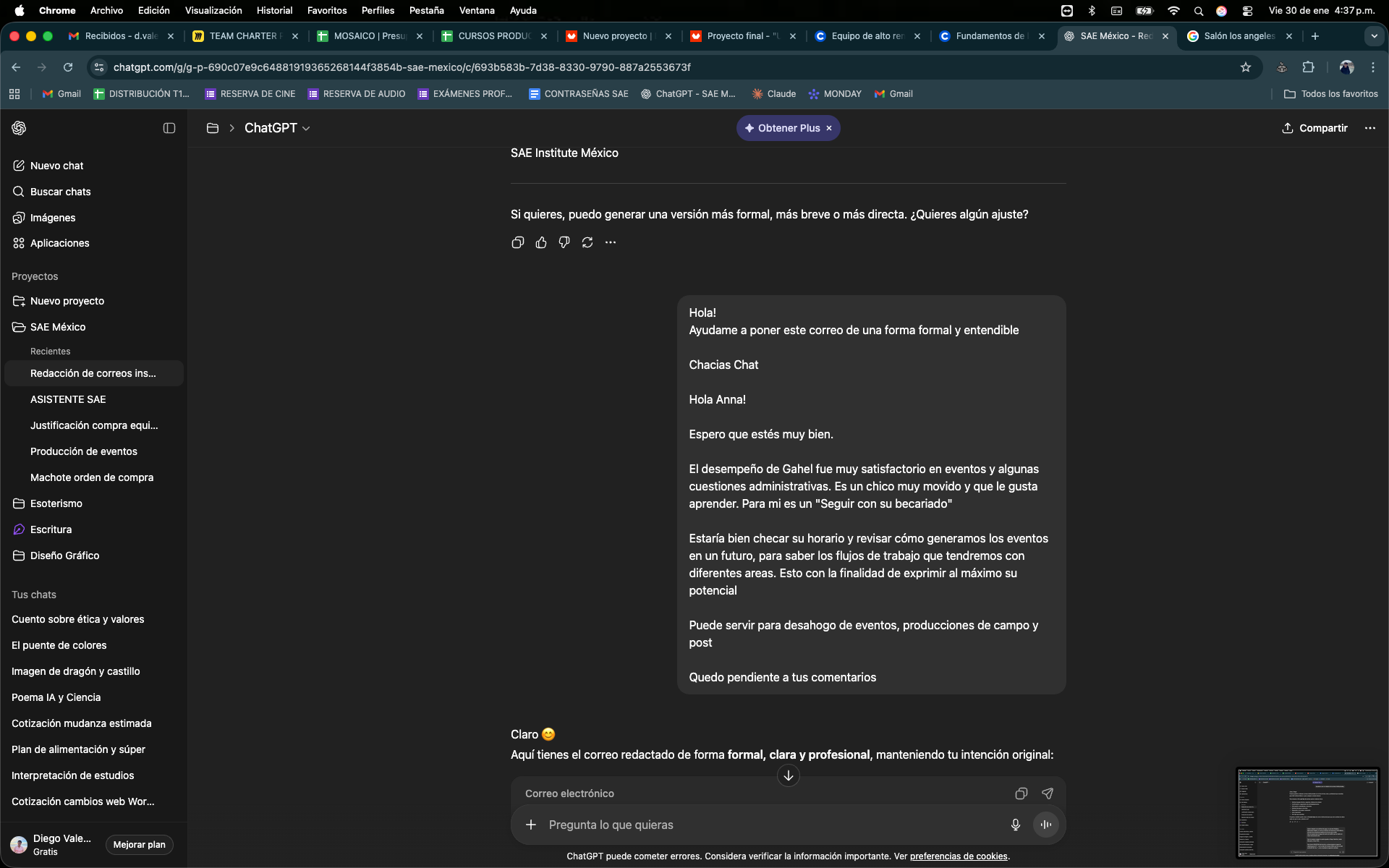Click the scroll-to-bottom arrow button
The image size is (1389, 868).
point(788,775)
